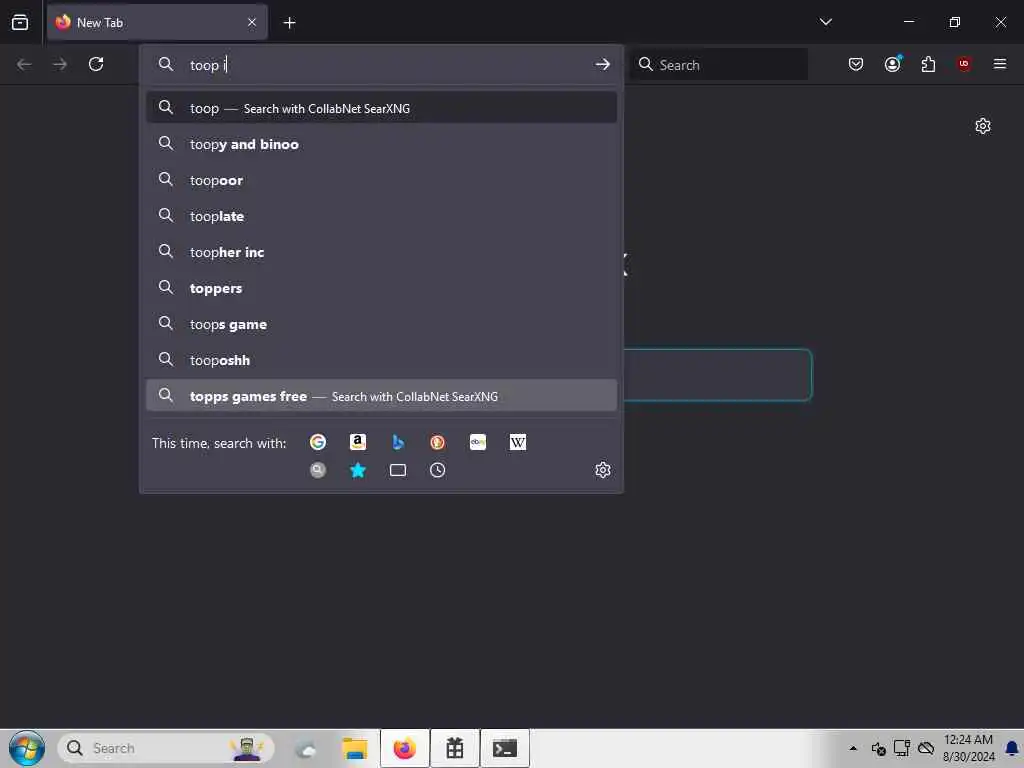Screen dimensions: 1024x768
Task: Select suggestion 'tooposhh'
Action: tap(381, 360)
